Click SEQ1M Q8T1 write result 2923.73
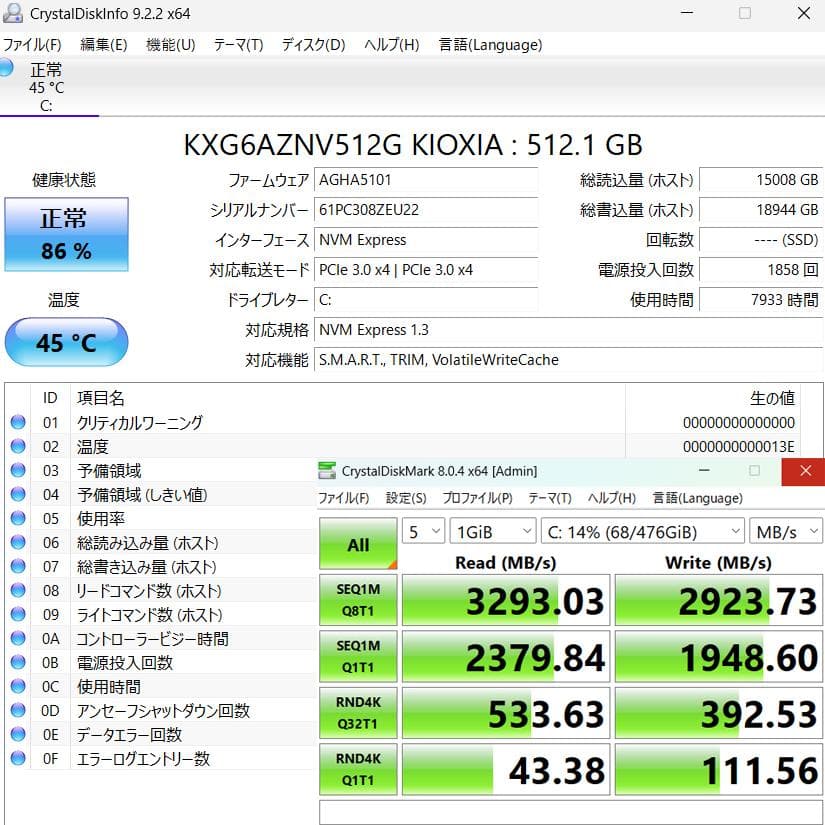Screen dimensions: 825x825 point(718,600)
